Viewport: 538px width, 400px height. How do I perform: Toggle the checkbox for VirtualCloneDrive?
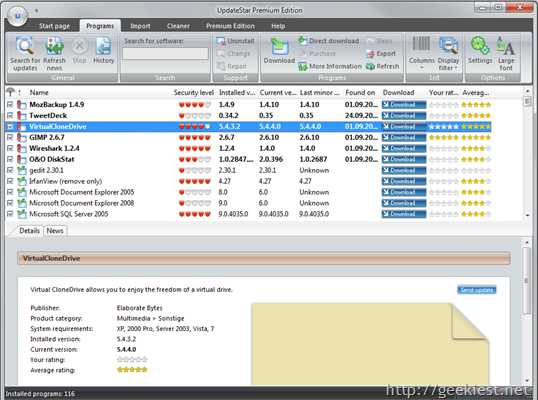click(10, 126)
